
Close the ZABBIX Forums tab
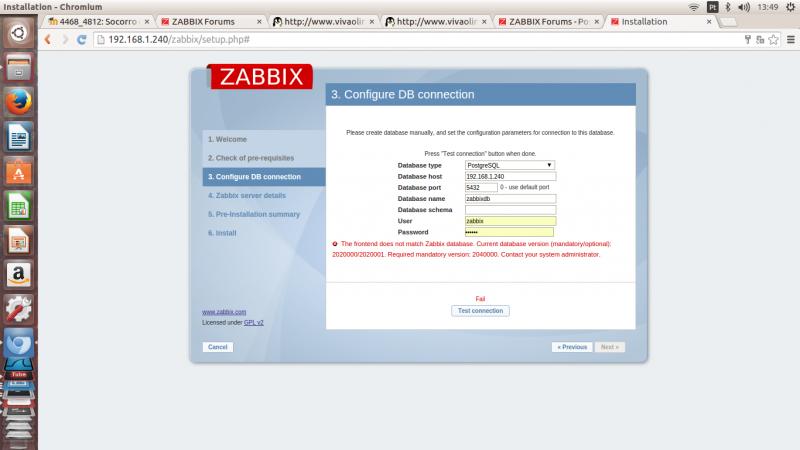259,21
